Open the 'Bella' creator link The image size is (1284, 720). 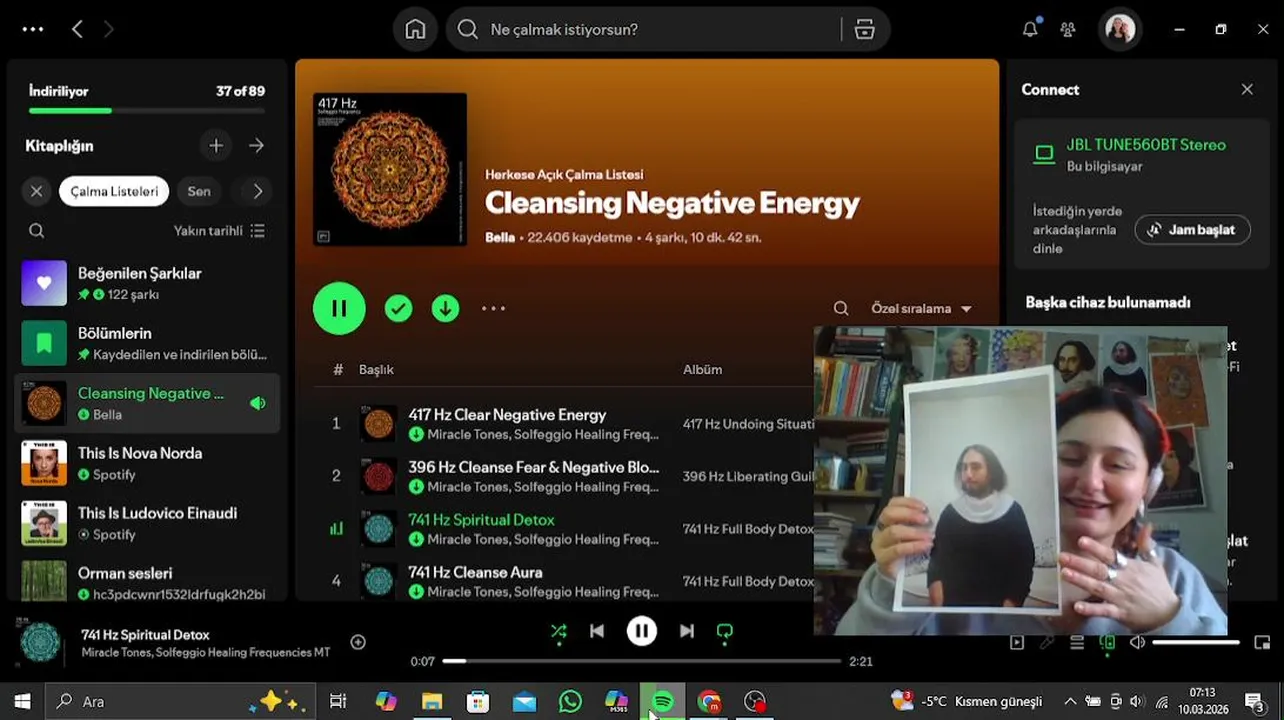(500, 238)
